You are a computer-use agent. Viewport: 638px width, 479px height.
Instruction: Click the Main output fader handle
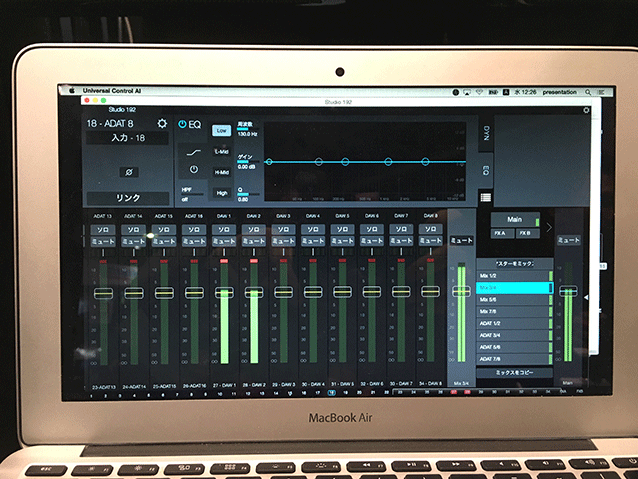(x=568, y=291)
